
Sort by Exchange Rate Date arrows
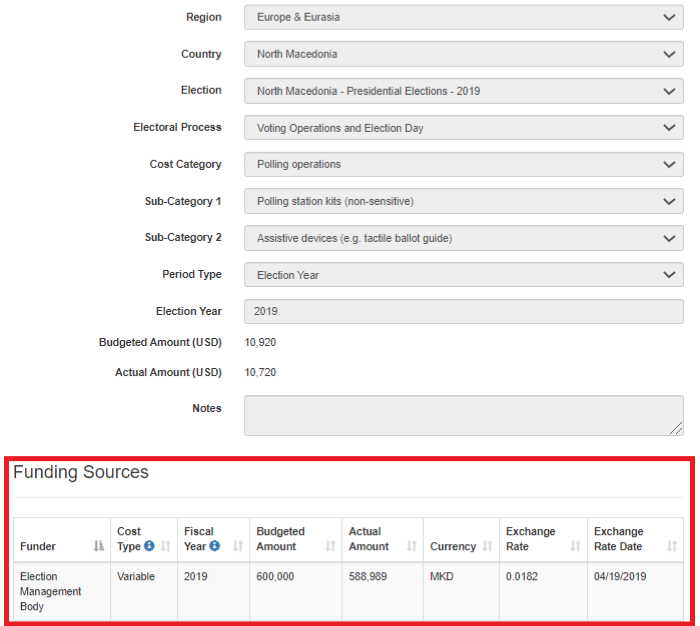[x=672, y=547]
